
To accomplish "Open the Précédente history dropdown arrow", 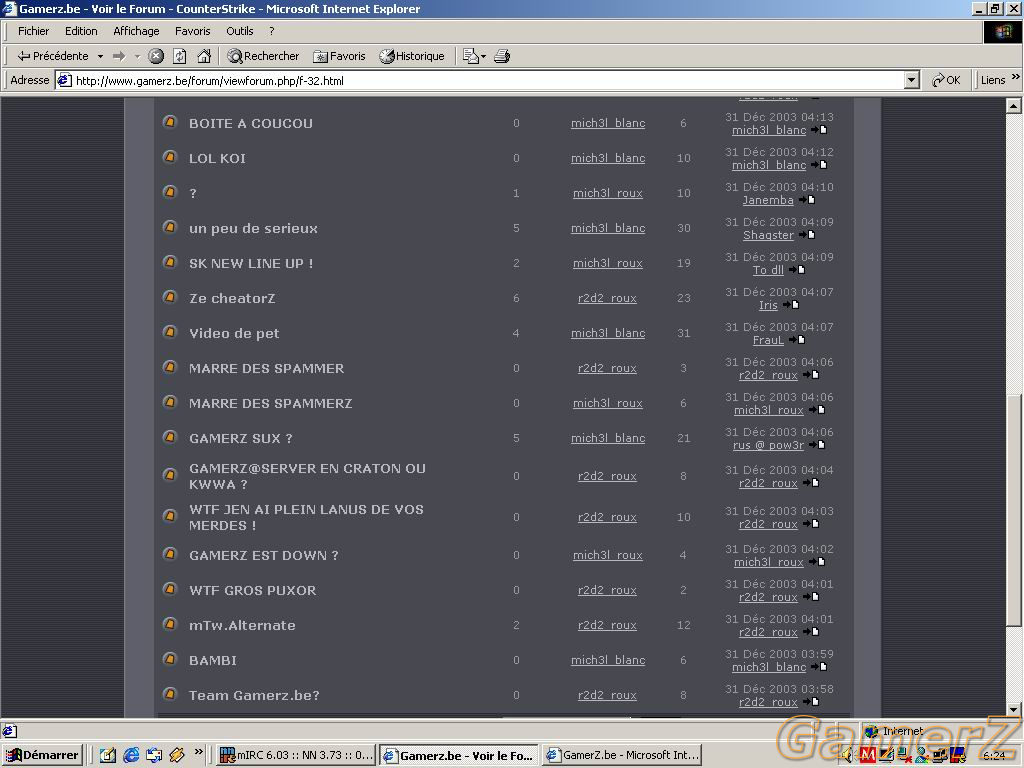I will pos(100,56).
